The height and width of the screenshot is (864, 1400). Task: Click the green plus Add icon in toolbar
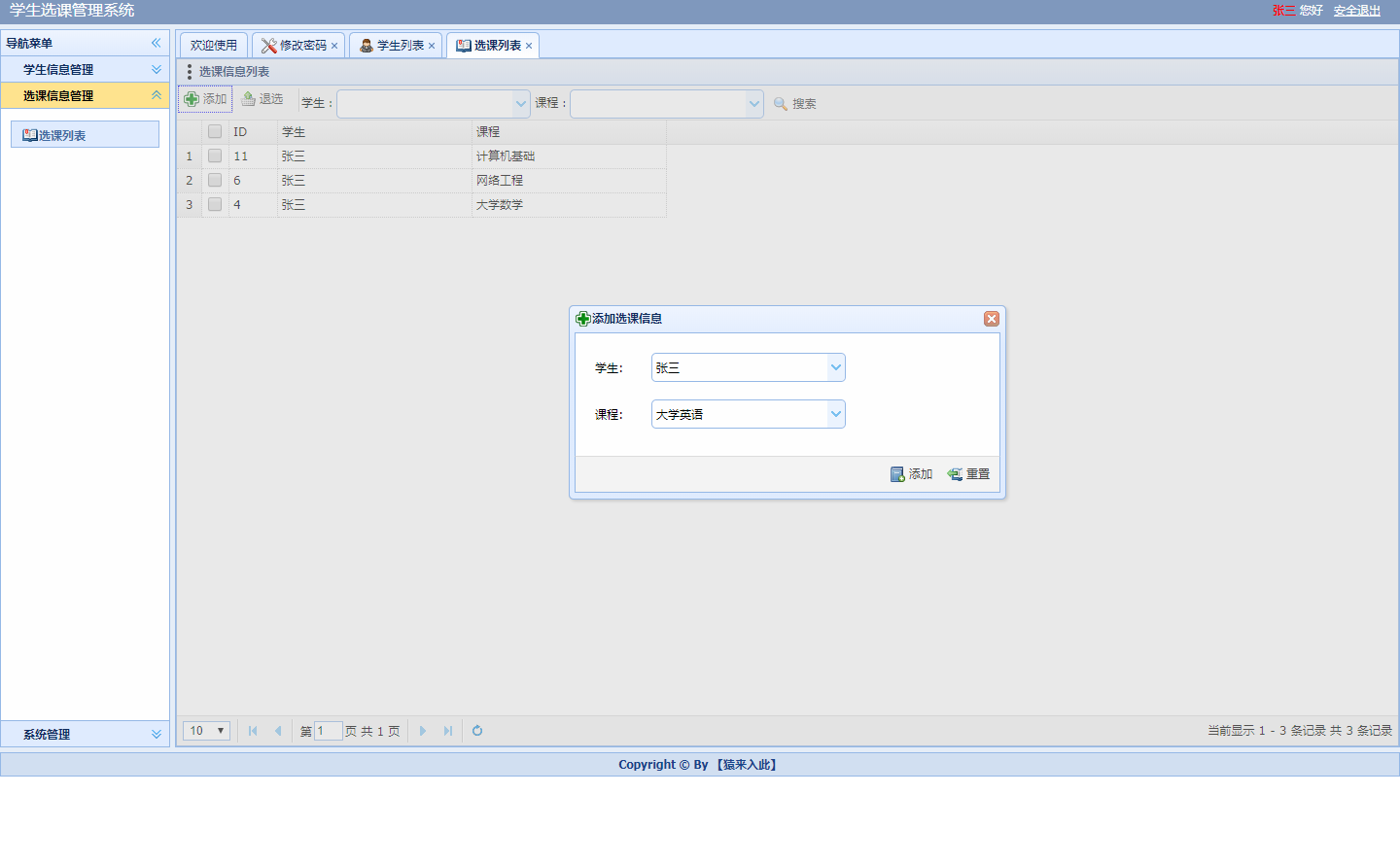pyautogui.click(x=192, y=99)
